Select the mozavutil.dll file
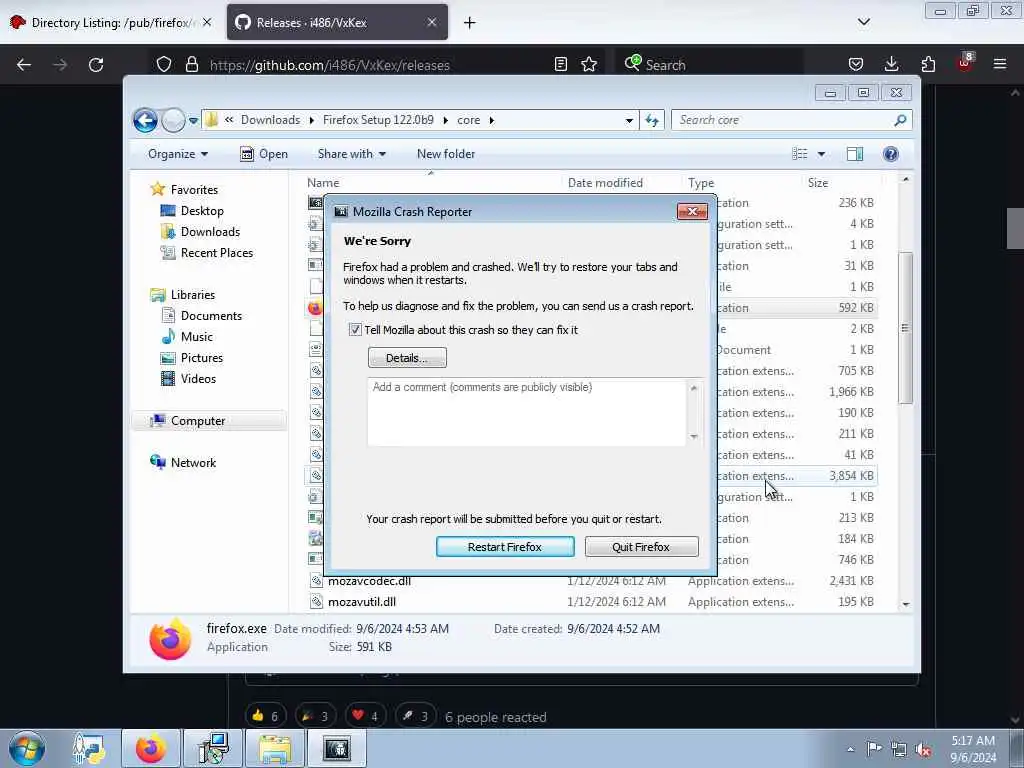 [x=362, y=602]
